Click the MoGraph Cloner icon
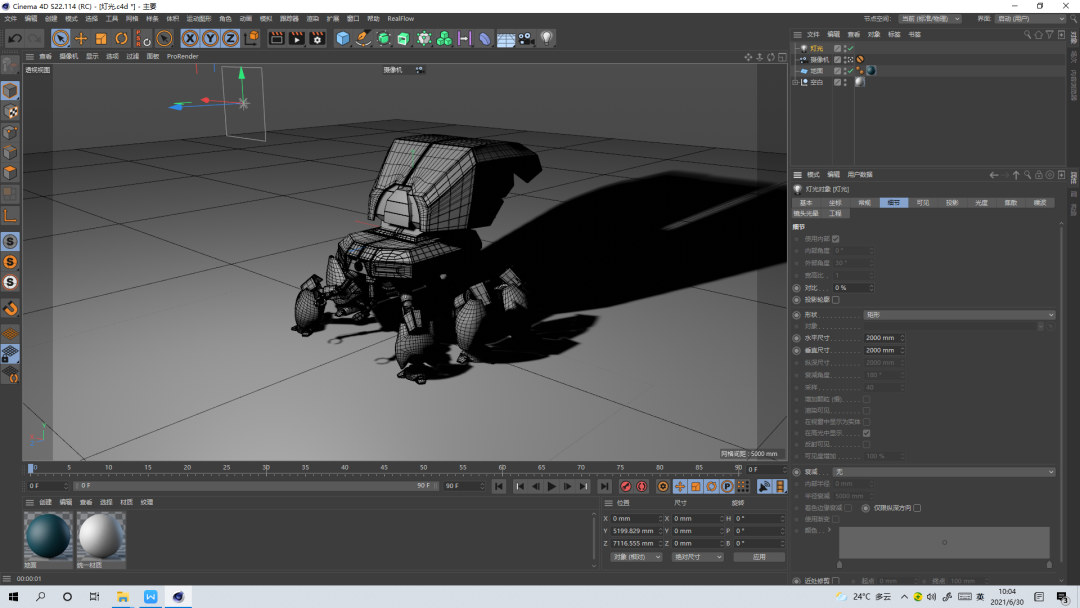 tap(444, 39)
